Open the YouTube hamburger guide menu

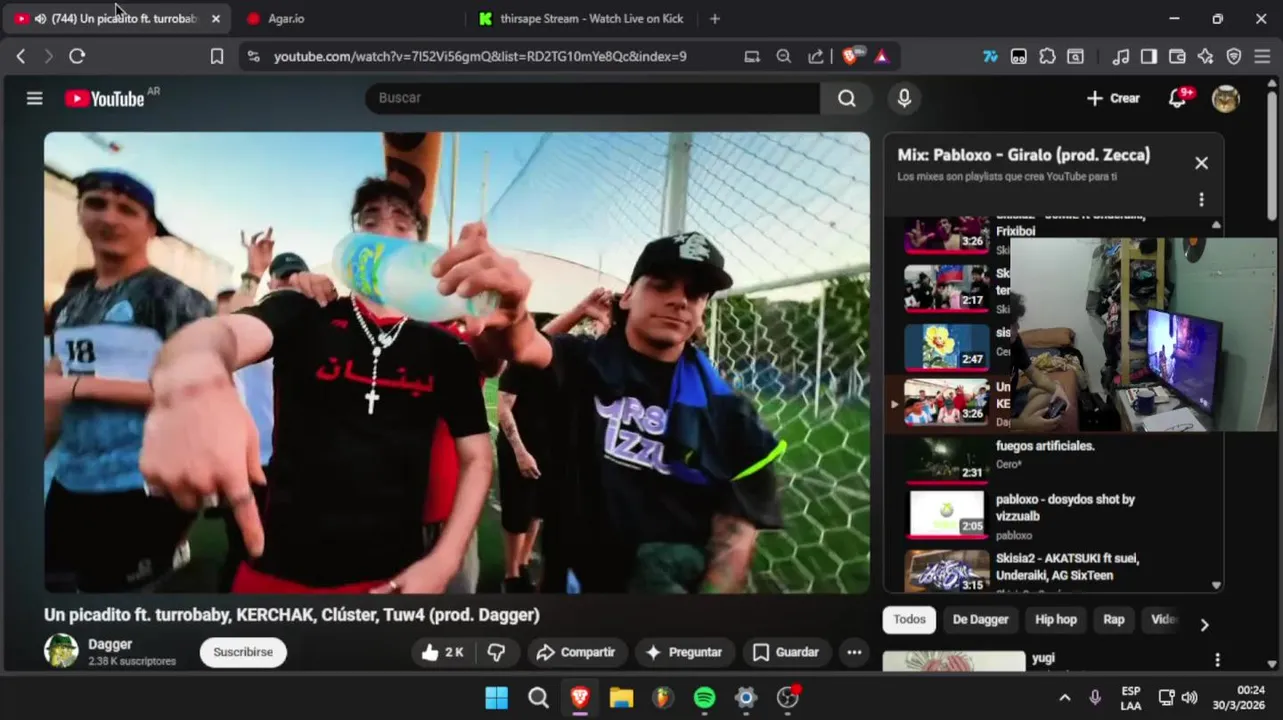pyautogui.click(x=35, y=98)
